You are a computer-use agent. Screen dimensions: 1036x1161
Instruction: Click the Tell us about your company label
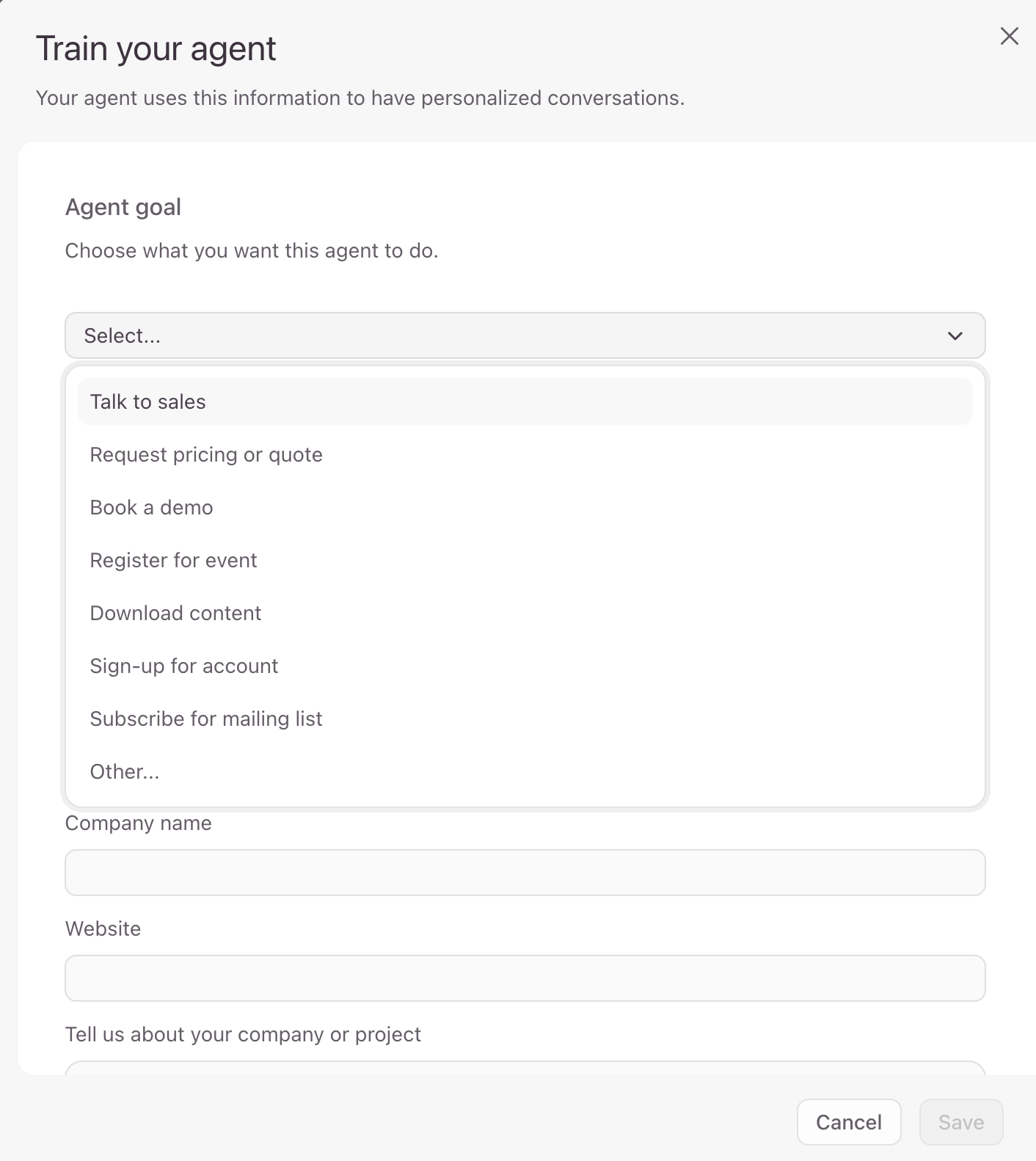coord(243,1035)
